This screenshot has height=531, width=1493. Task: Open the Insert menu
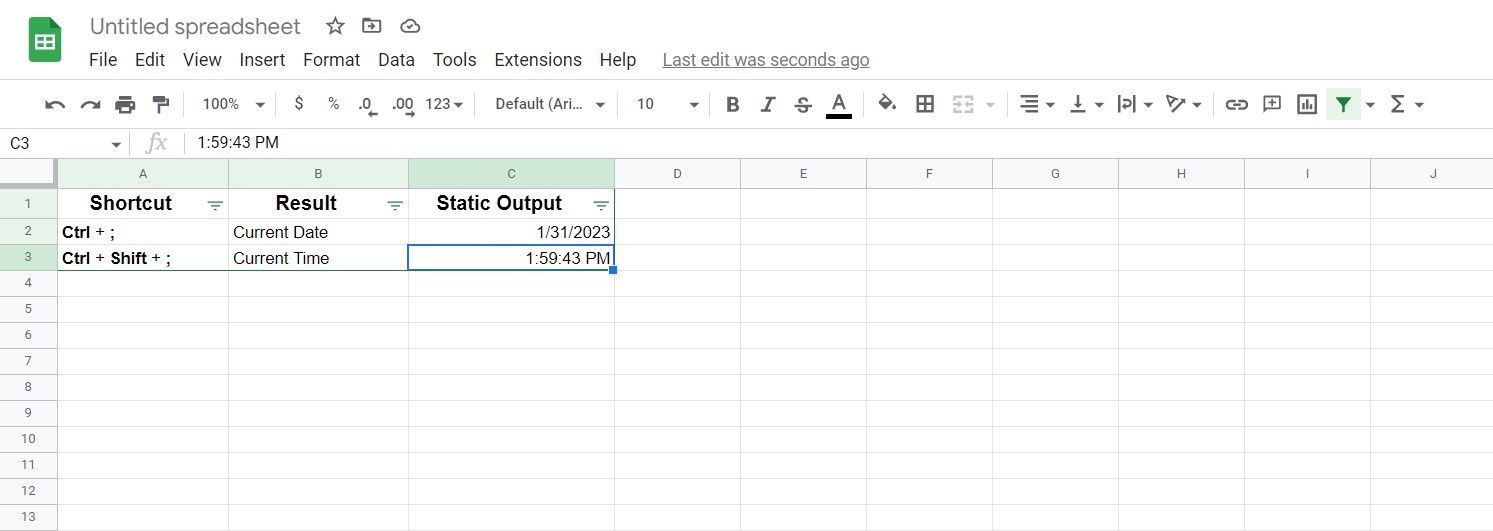pyautogui.click(x=262, y=60)
